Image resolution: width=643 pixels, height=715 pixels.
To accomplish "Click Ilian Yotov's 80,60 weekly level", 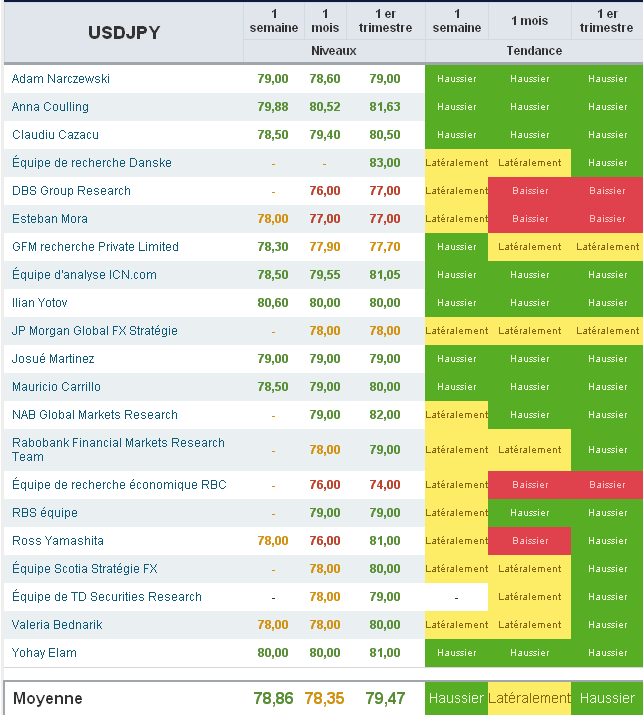I will 273,303.
